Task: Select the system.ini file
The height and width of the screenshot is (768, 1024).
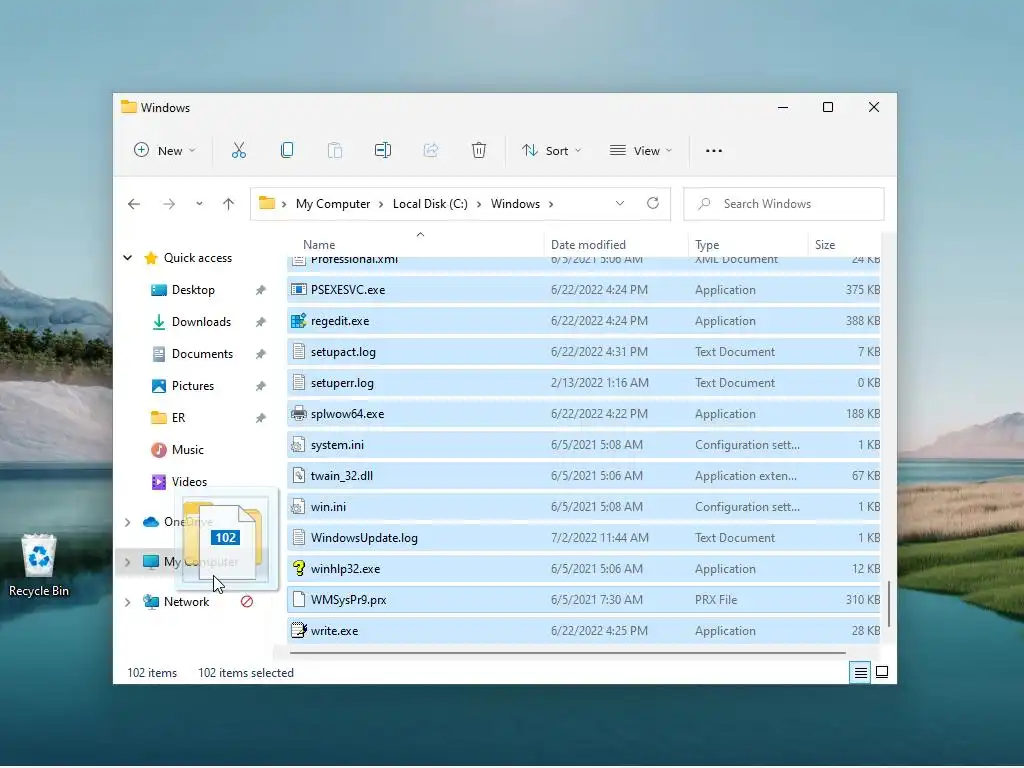Action: (584, 445)
